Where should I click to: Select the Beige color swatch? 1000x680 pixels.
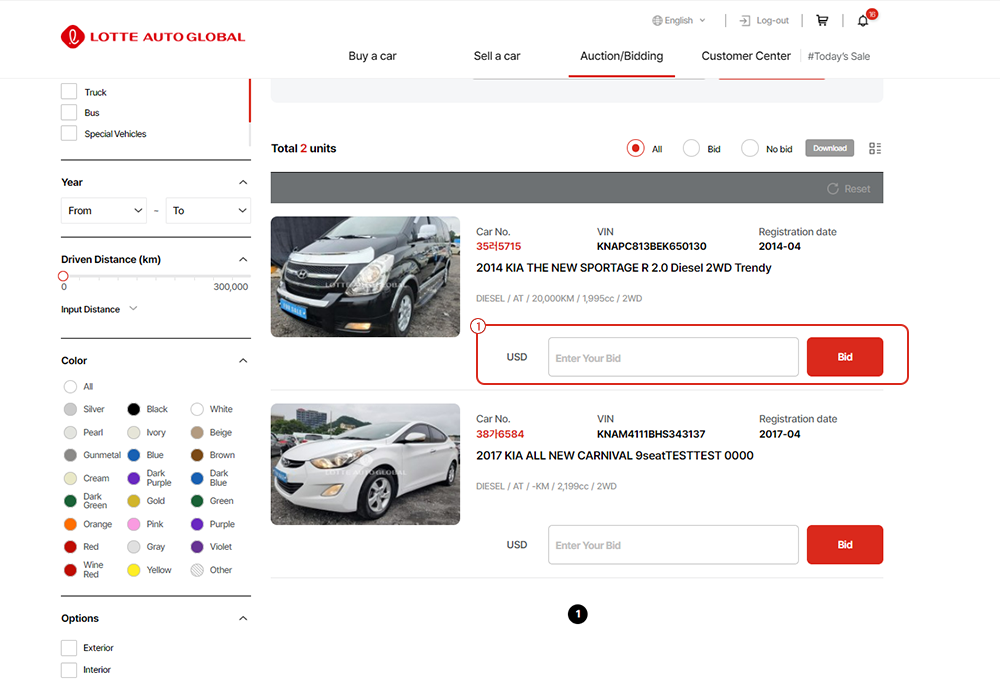coord(197,432)
